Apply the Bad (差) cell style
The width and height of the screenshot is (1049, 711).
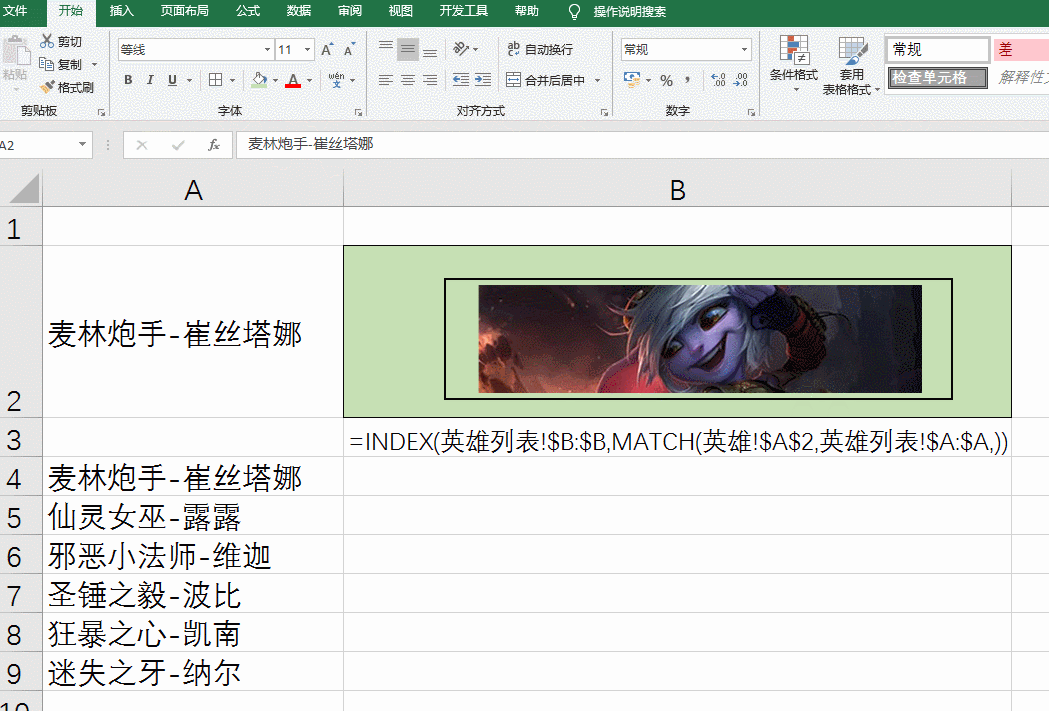(1021, 49)
